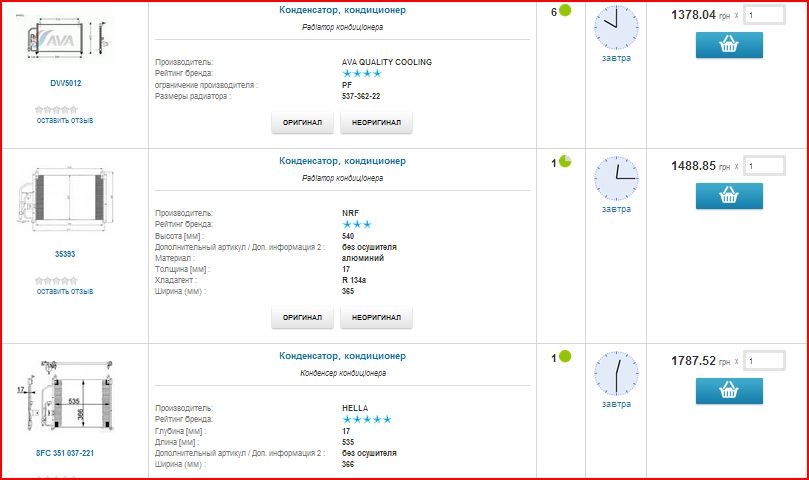Add the 1378.04 грн item to cart
This screenshot has height=480, width=809.
coord(729,45)
